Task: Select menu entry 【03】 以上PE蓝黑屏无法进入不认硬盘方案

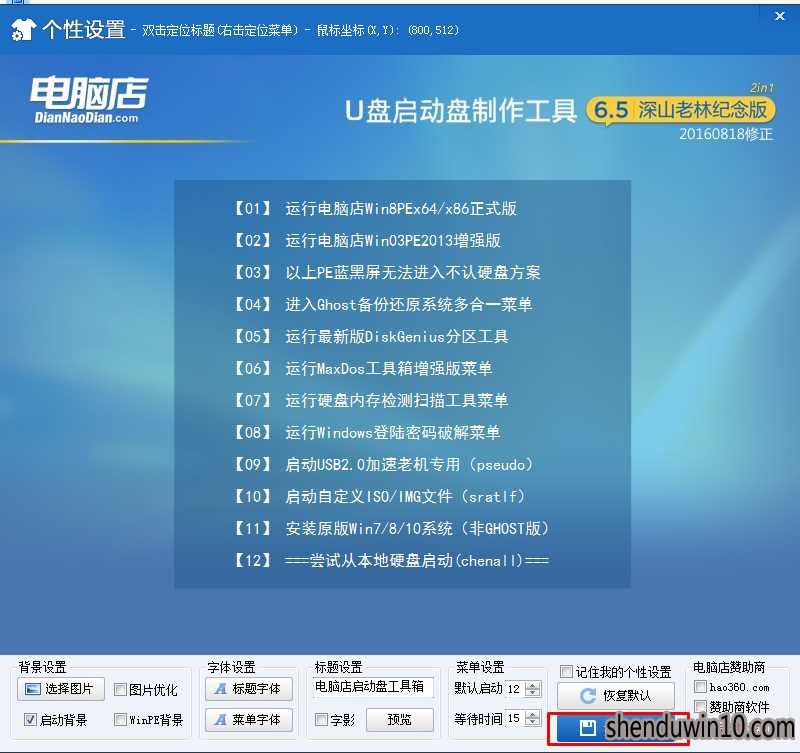Action: tap(387, 272)
